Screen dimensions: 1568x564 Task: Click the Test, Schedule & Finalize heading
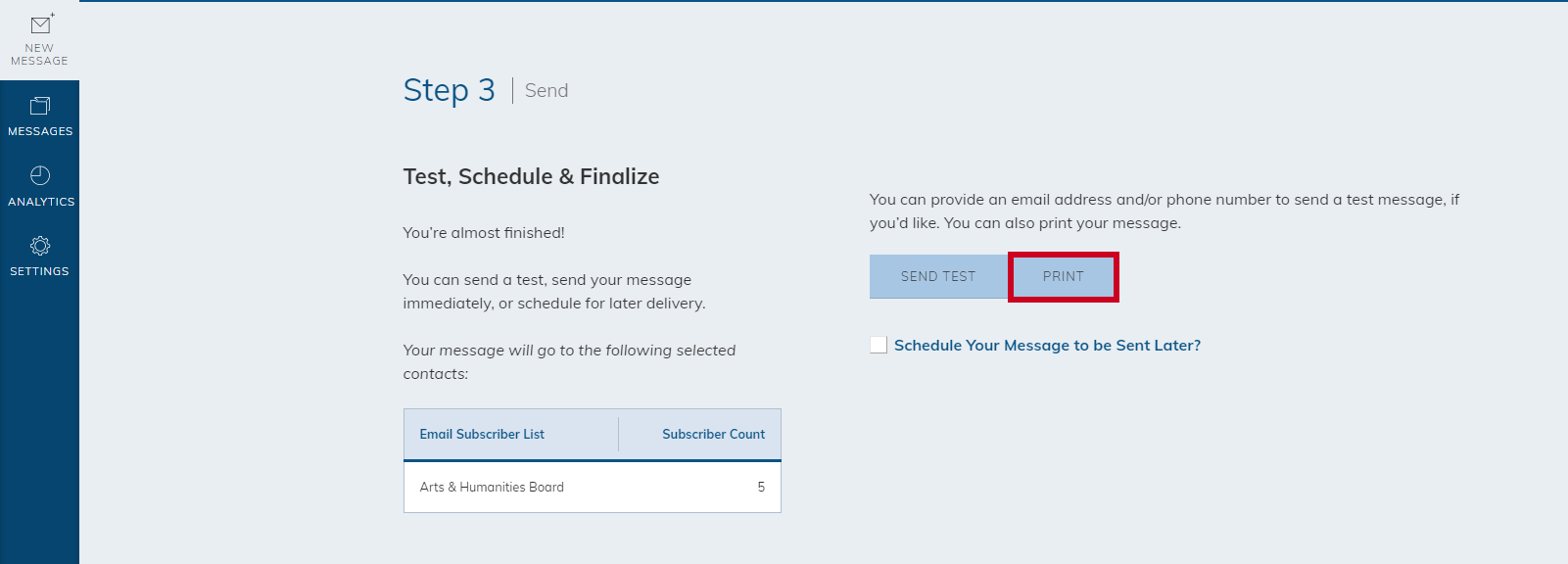click(x=531, y=176)
